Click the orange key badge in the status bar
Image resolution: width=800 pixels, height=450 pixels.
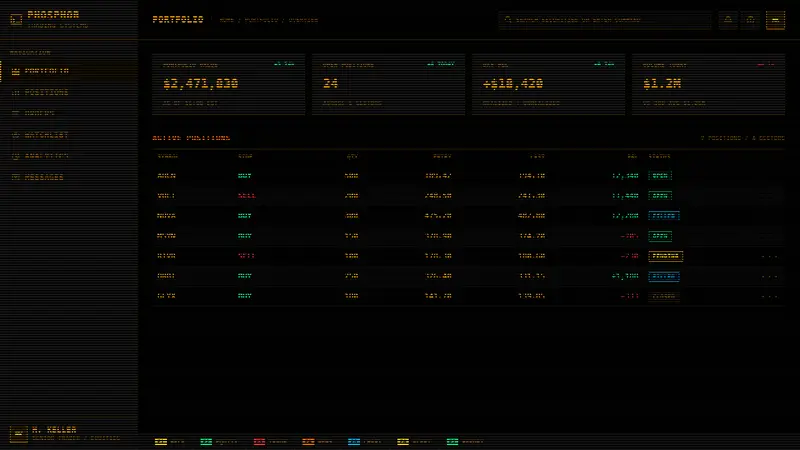click(x=308, y=442)
